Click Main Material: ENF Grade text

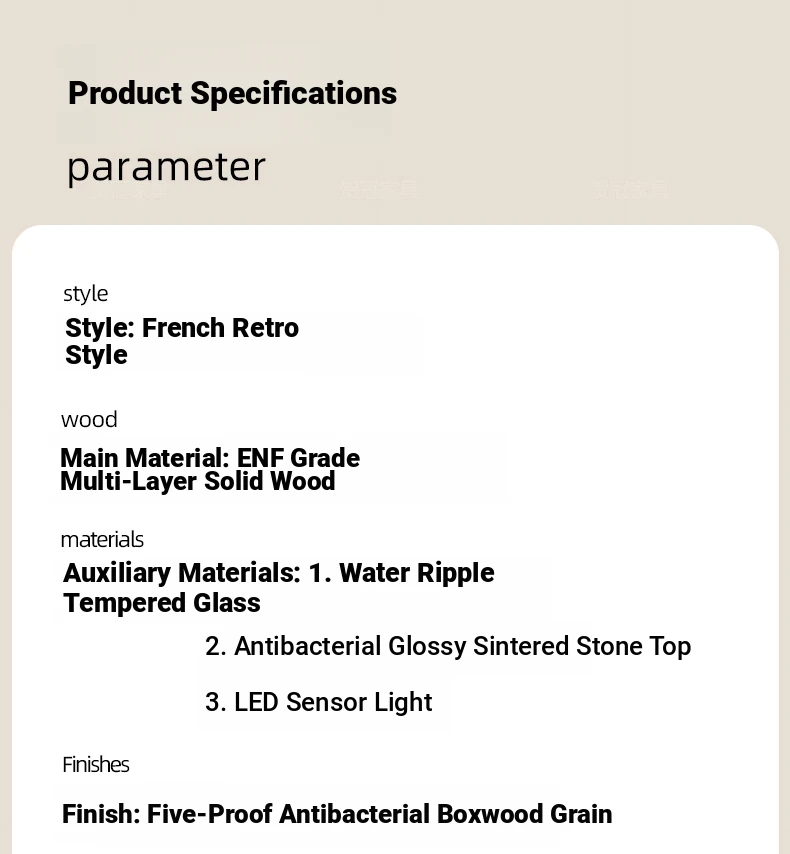(210, 458)
